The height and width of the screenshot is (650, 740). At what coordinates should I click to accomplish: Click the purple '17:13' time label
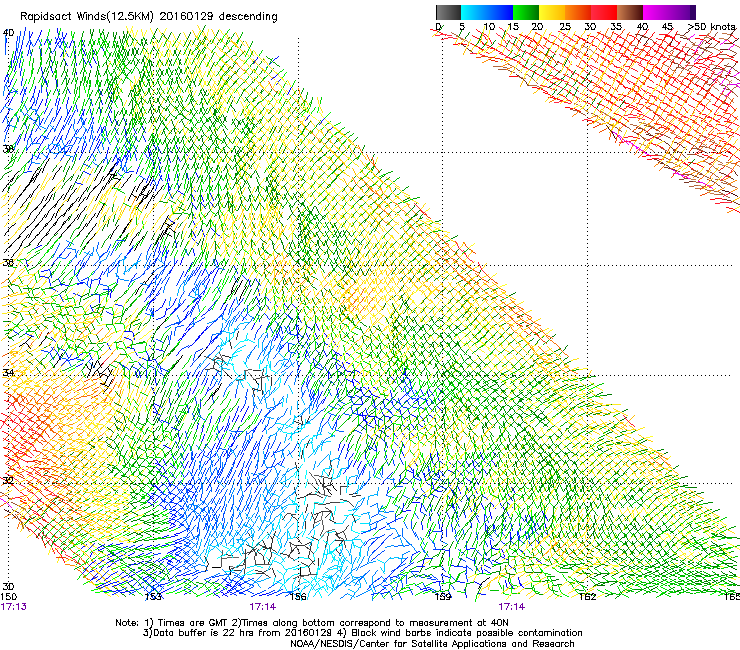click(x=14, y=607)
